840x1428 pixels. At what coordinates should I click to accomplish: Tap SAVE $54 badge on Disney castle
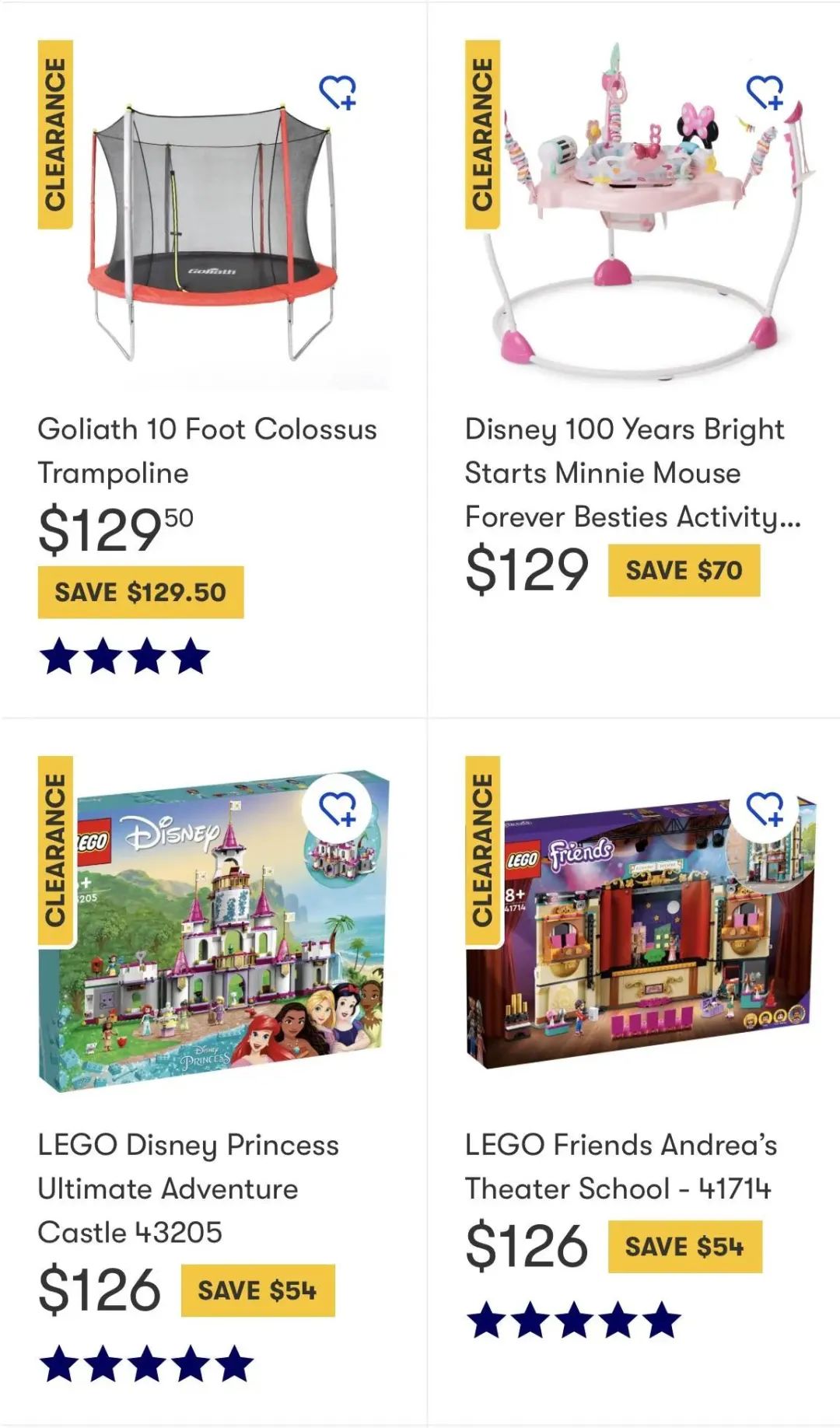(x=257, y=1290)
